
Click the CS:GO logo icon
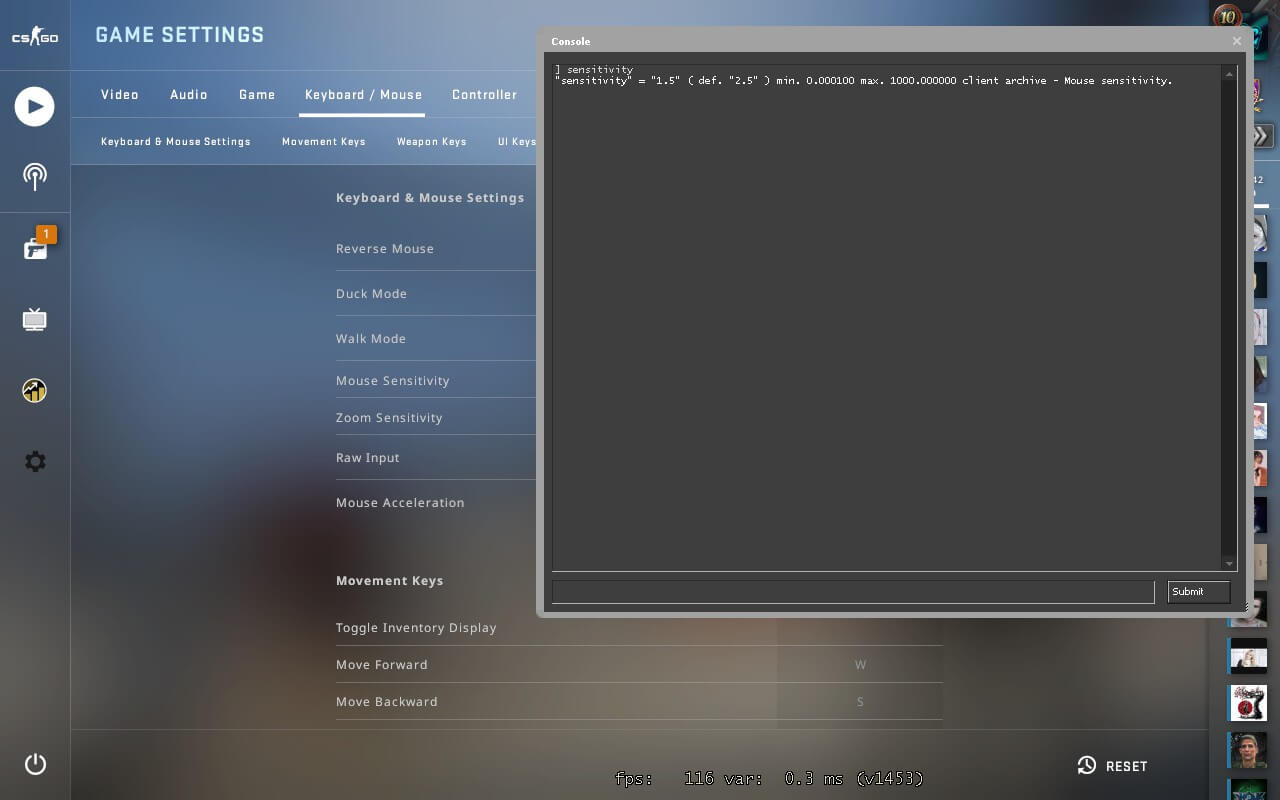click(x=35, y=37)
